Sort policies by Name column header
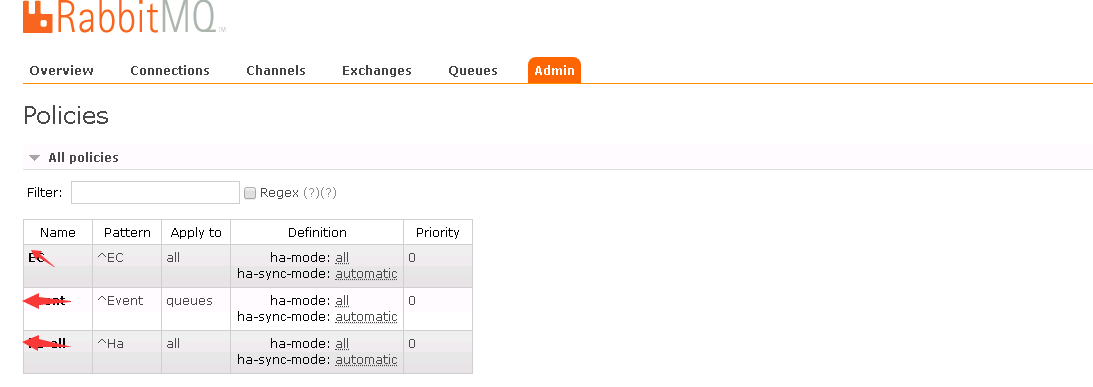1093x387 pixels. click(x=58, y=232)
